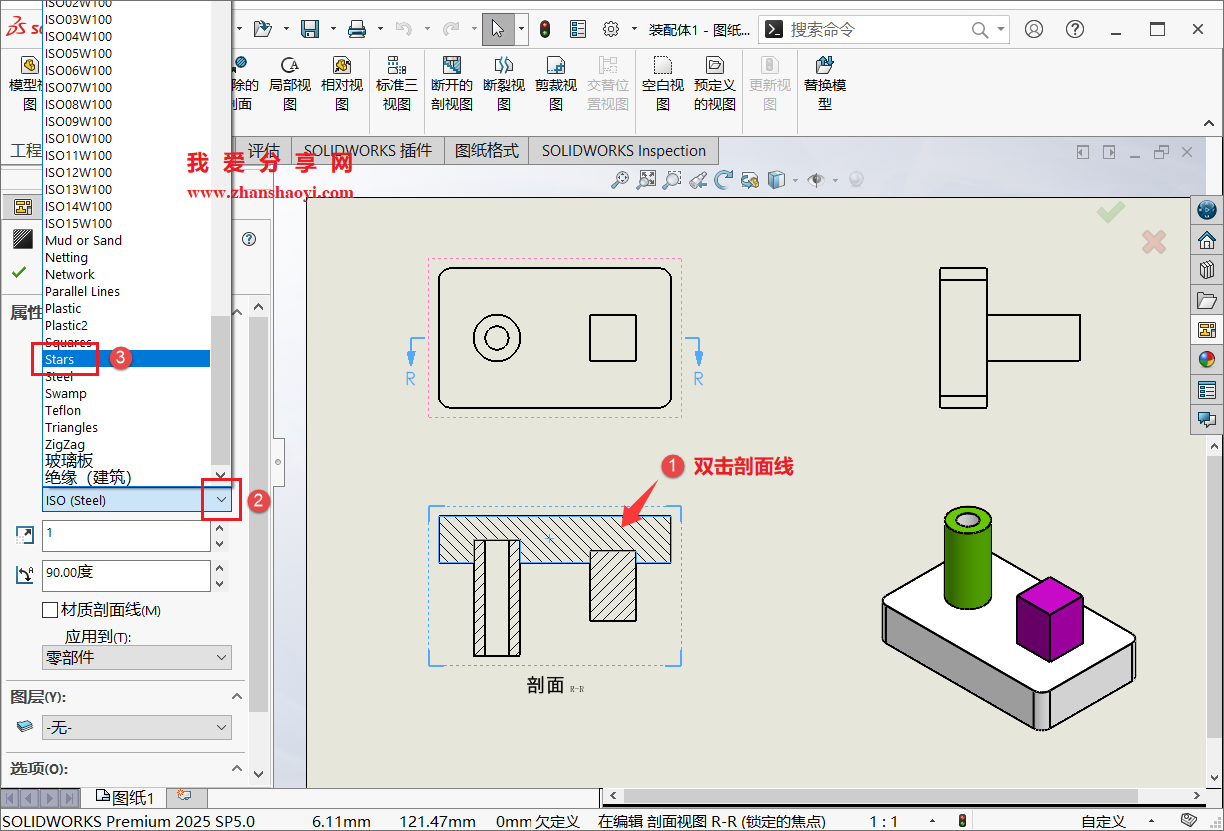Switch to the 图纸格式 tab
The height and width of the screenshot is (831, 1224).
click(x=487, y=151)
